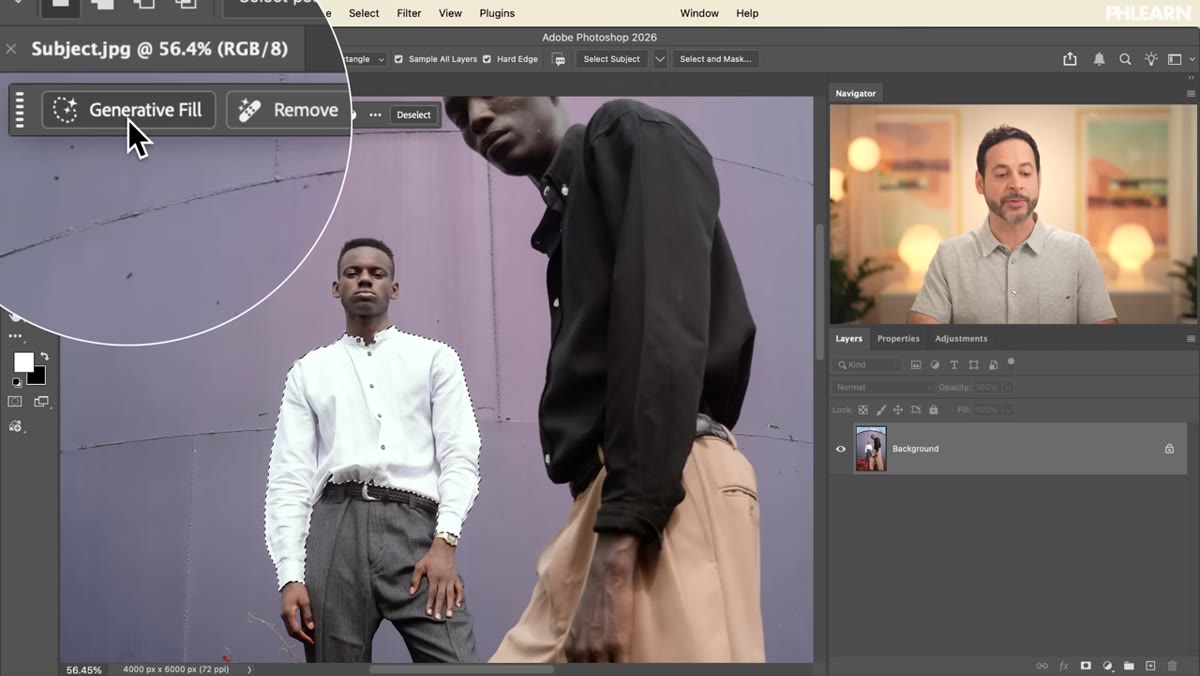Click the generate image icon in toolbar
This screenshot has width=1200, height=676.
point(15,426)
